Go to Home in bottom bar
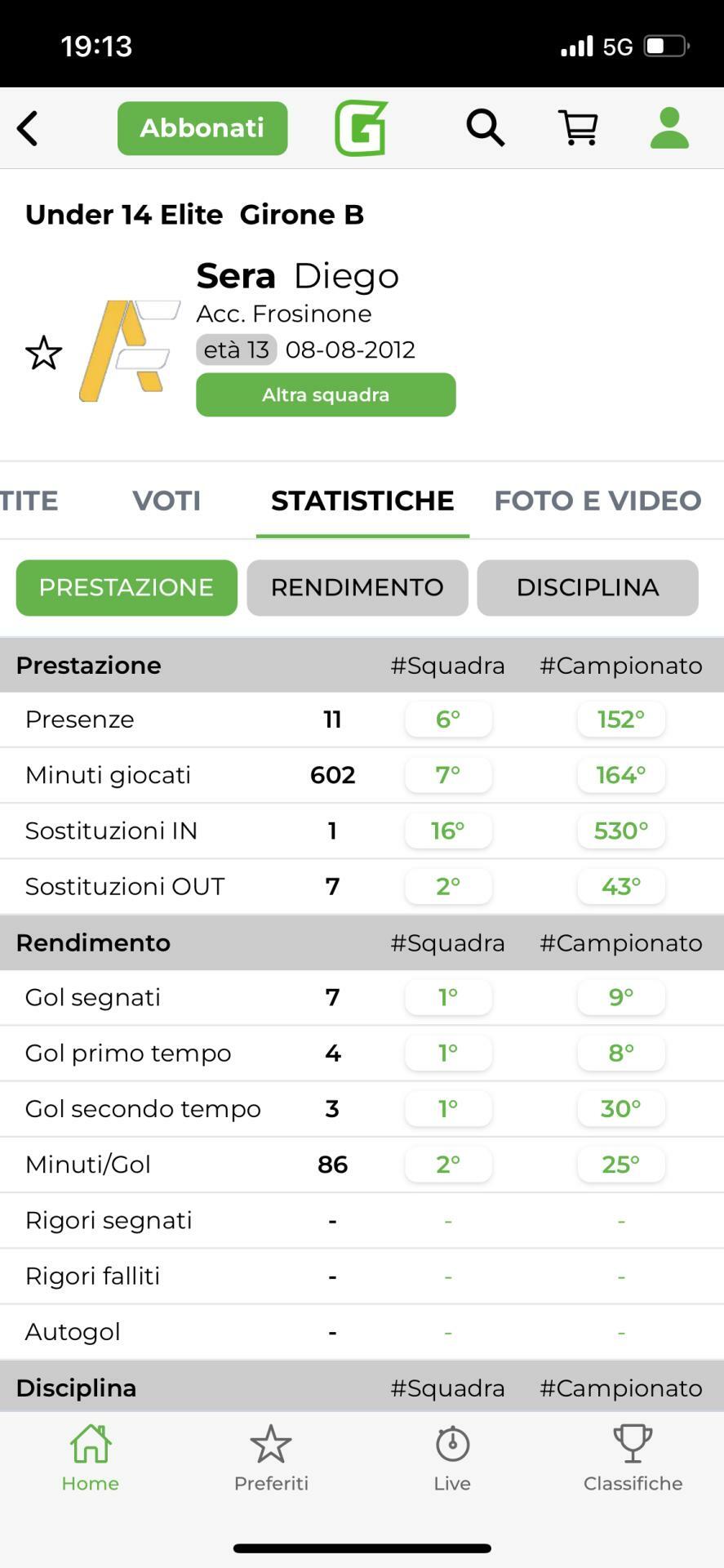The image size is (724, 1568). click(90, 1459)
